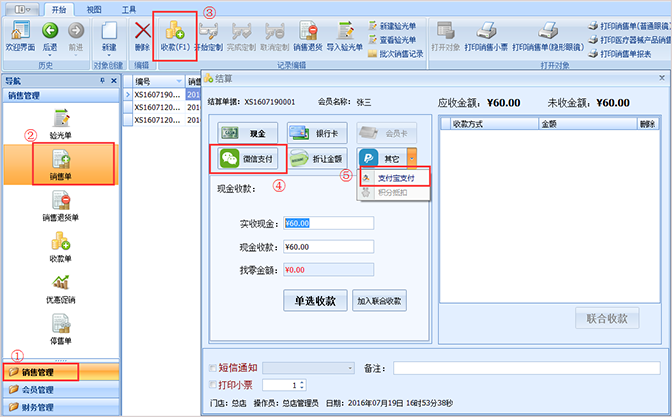Print receipt with 打印销售小票 icon
This screenshot has width=672, height=417.
[486, 36]
